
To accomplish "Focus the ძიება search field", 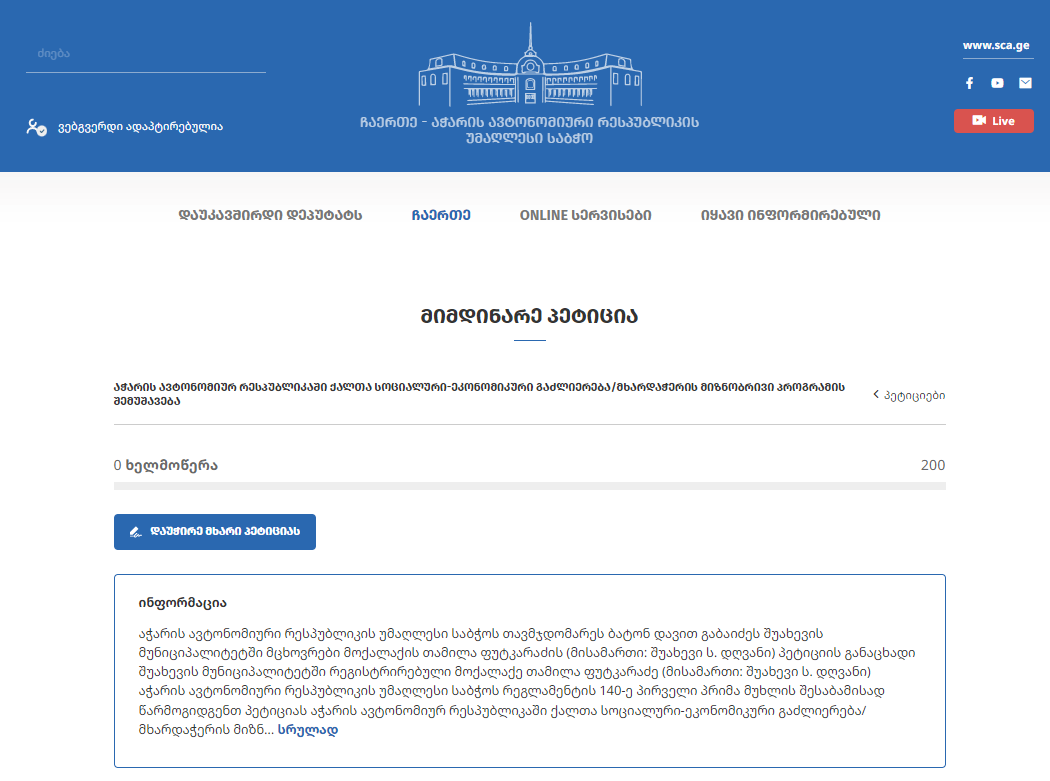I will tap(145, 54).
